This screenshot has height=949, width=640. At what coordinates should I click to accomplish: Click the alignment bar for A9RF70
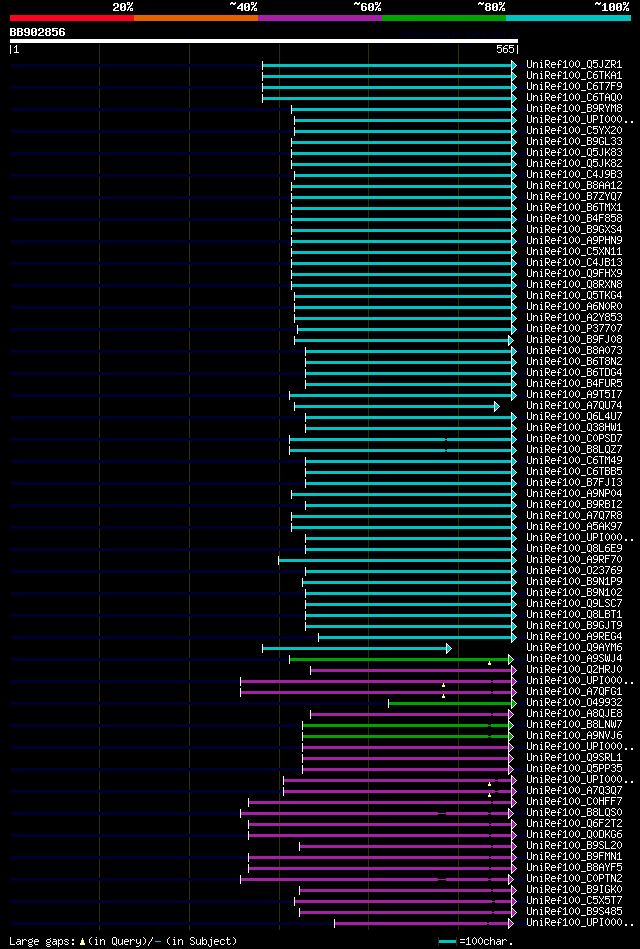[397, 560]
